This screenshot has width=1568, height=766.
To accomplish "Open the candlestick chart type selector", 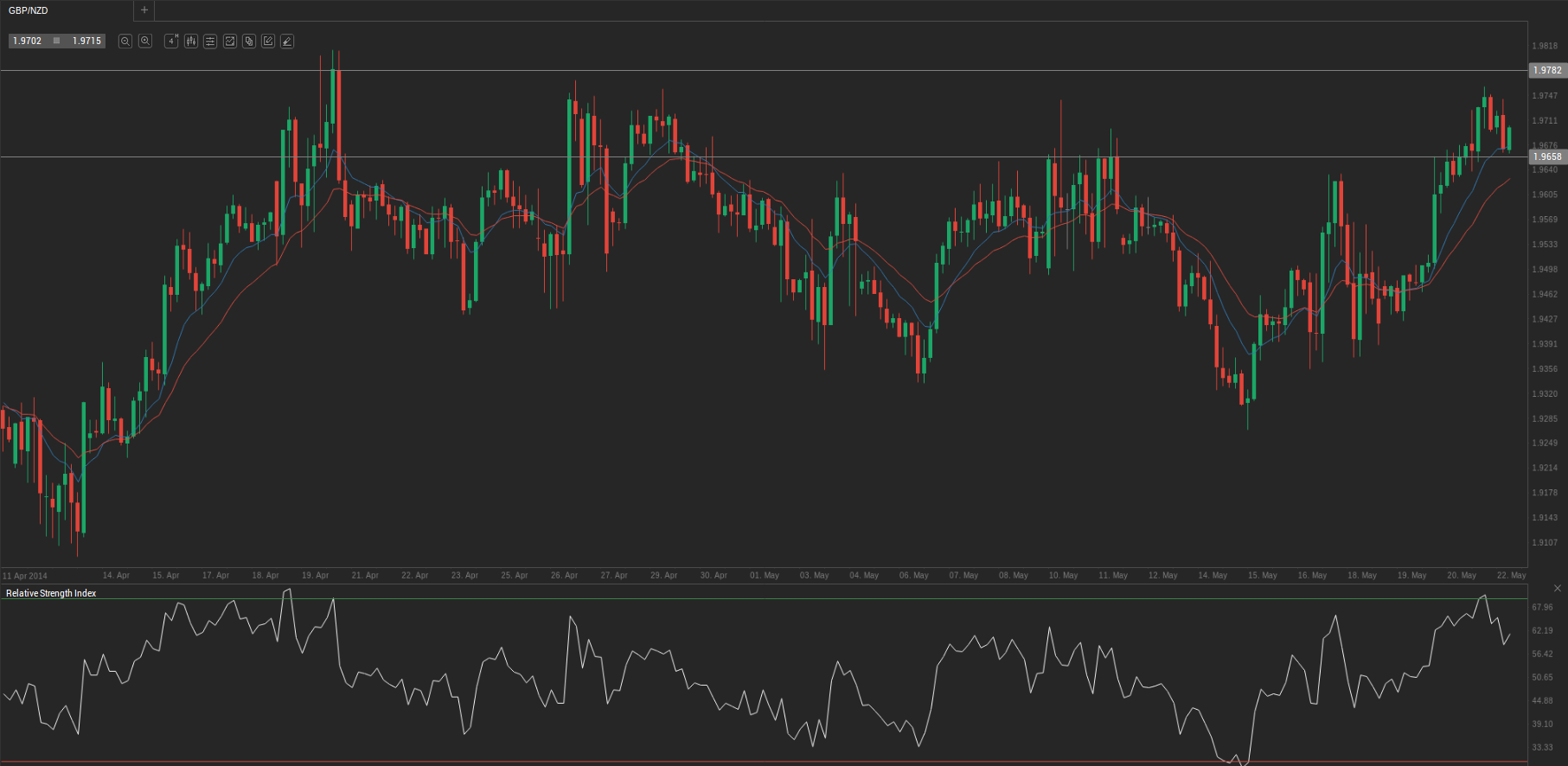I will pos(191,41).
